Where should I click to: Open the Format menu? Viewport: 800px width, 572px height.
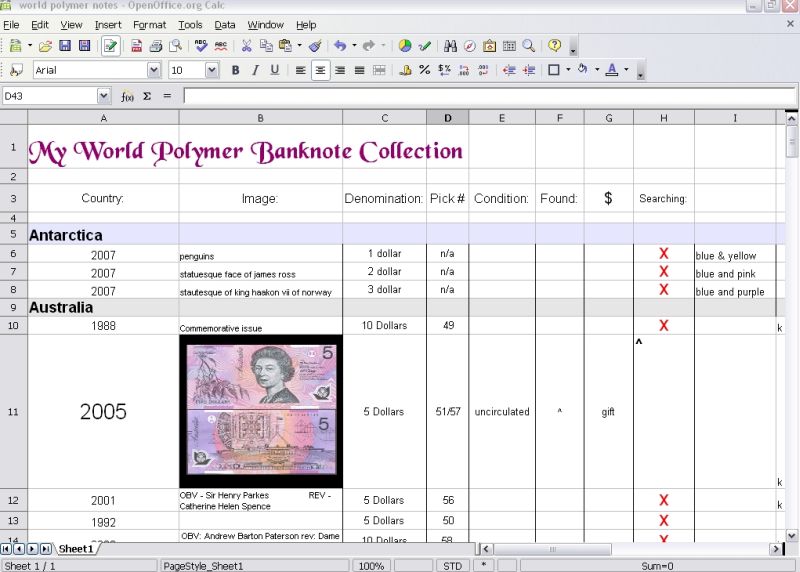click(149, 24)
